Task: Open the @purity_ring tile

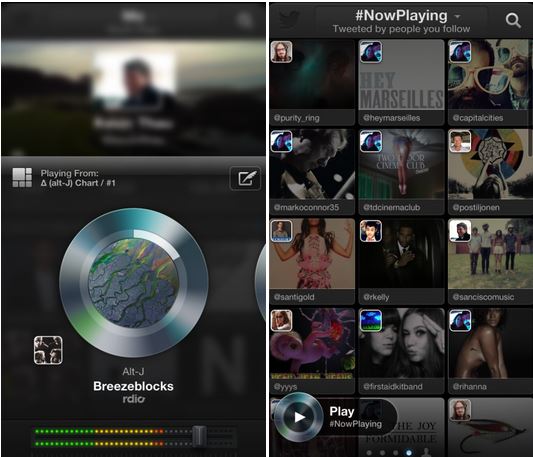Action: coord(312,82)
